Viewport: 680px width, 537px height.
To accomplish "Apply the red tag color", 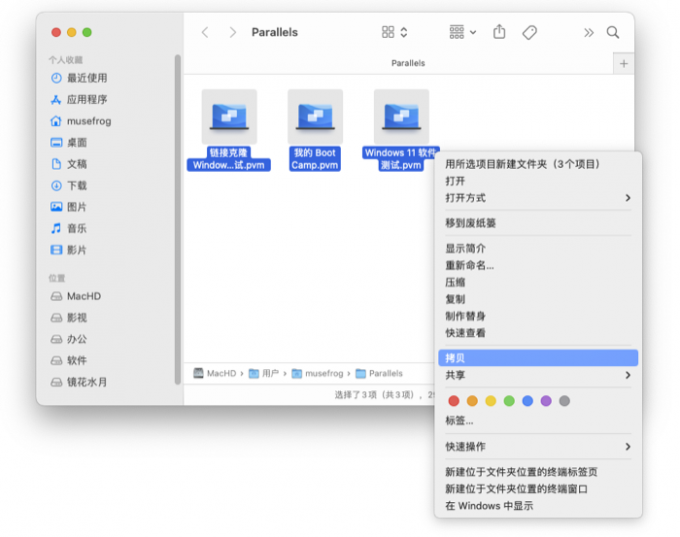I will pyautogui.click(x=454, y=401).
